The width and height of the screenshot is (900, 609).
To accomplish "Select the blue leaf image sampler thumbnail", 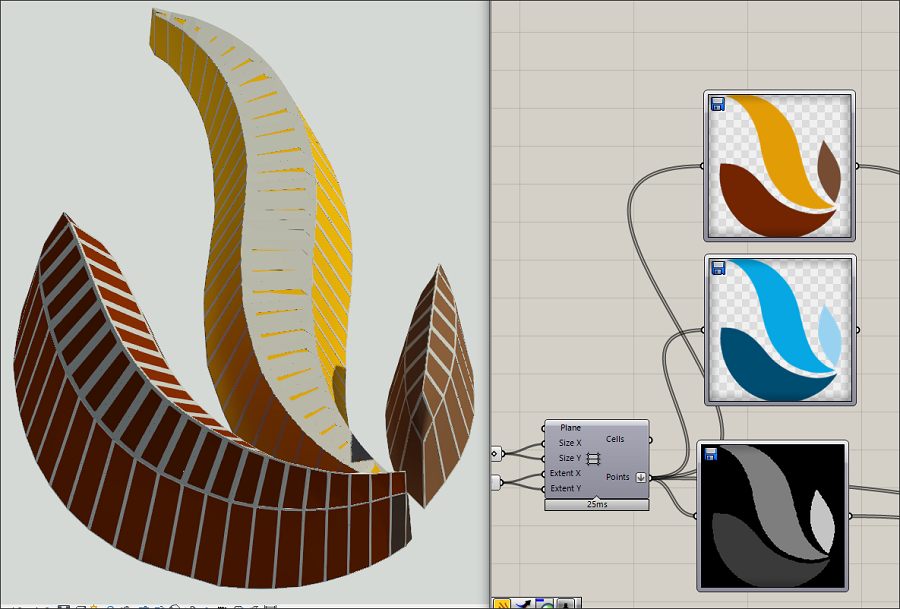I will coord(780,330).
